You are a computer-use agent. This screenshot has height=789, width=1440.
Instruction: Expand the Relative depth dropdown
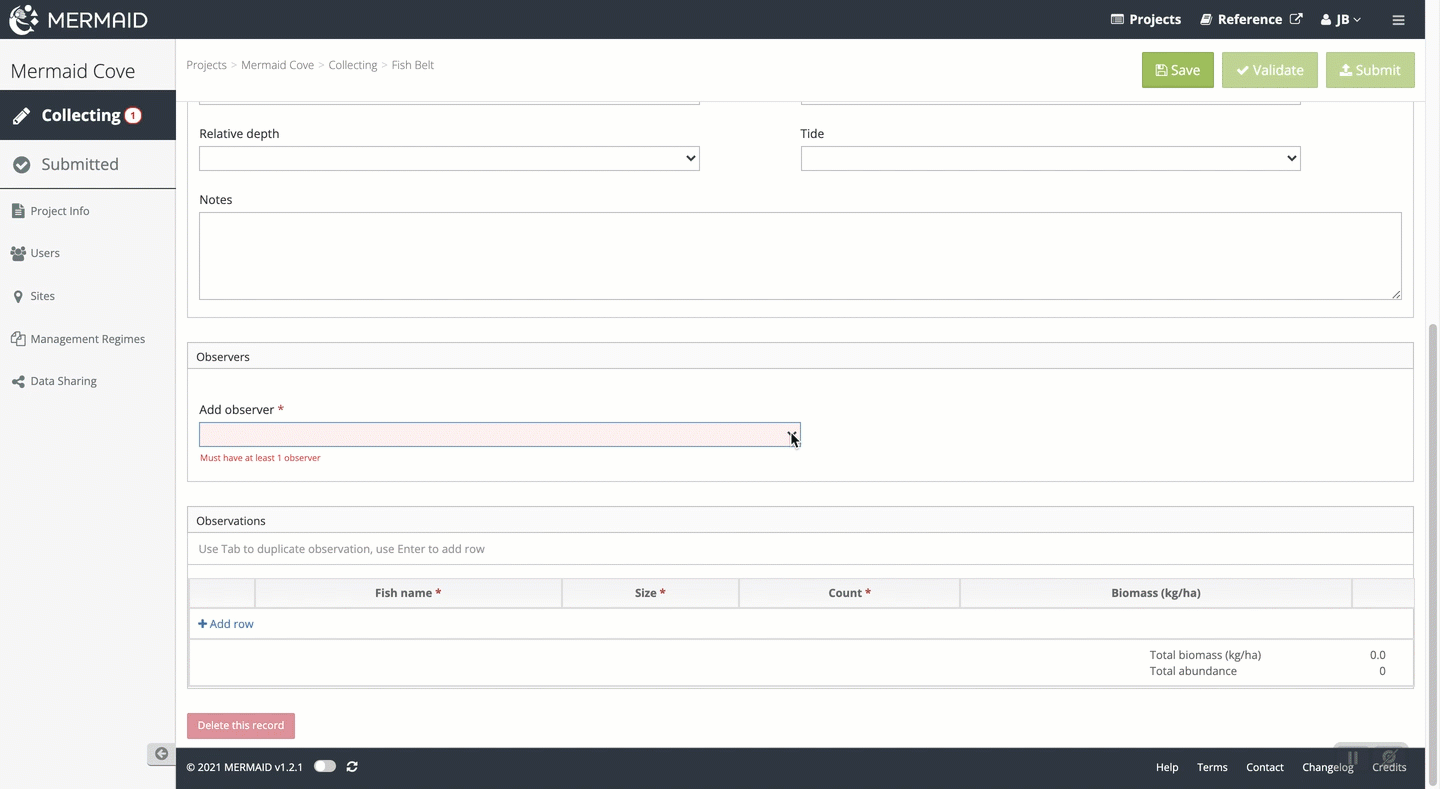tap(449, 158)
